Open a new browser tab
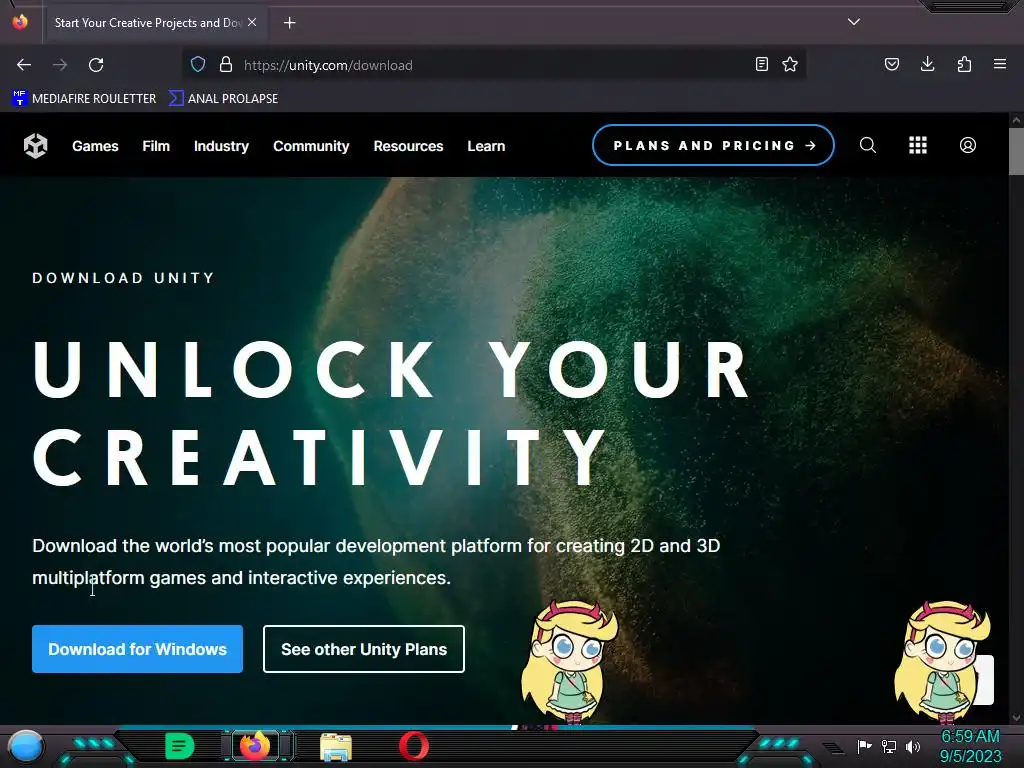 289,23
